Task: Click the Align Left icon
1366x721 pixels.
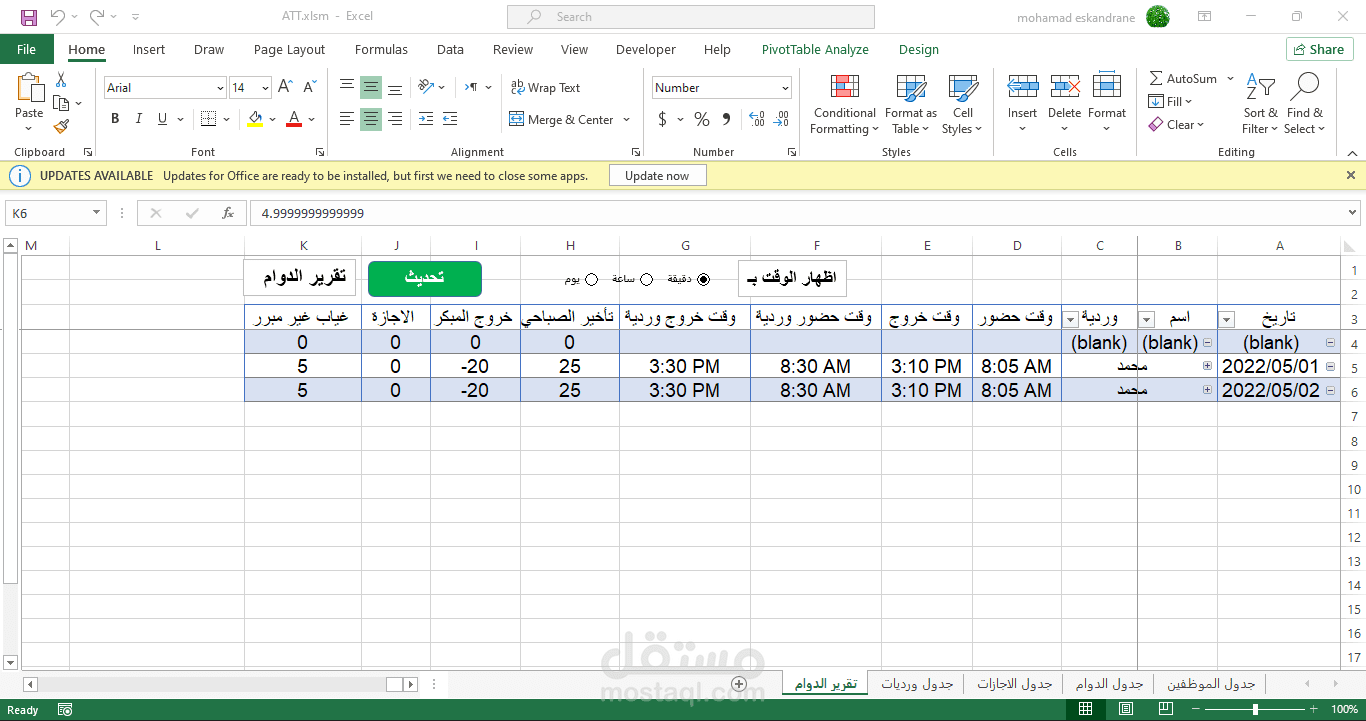Action: point(347,119)
